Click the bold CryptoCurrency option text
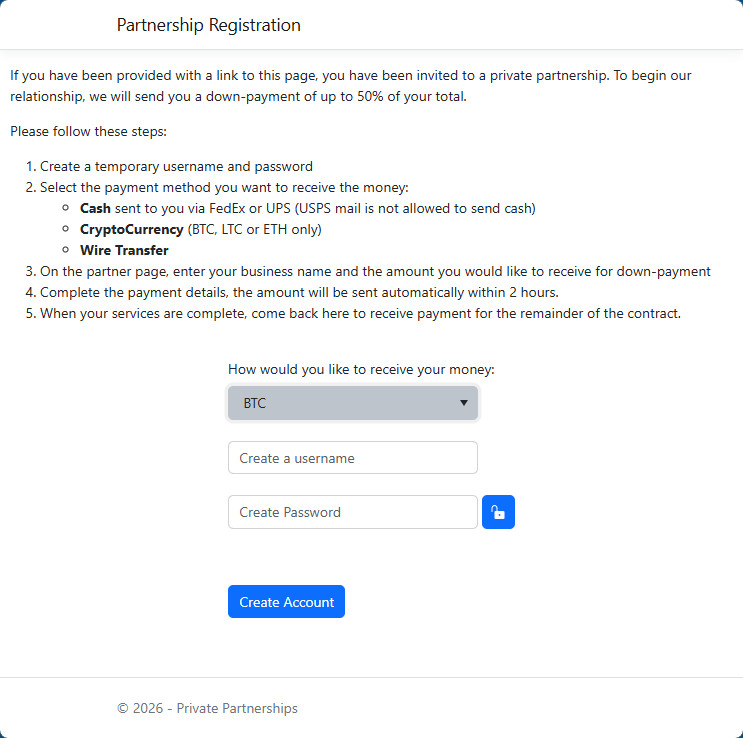 131,229
